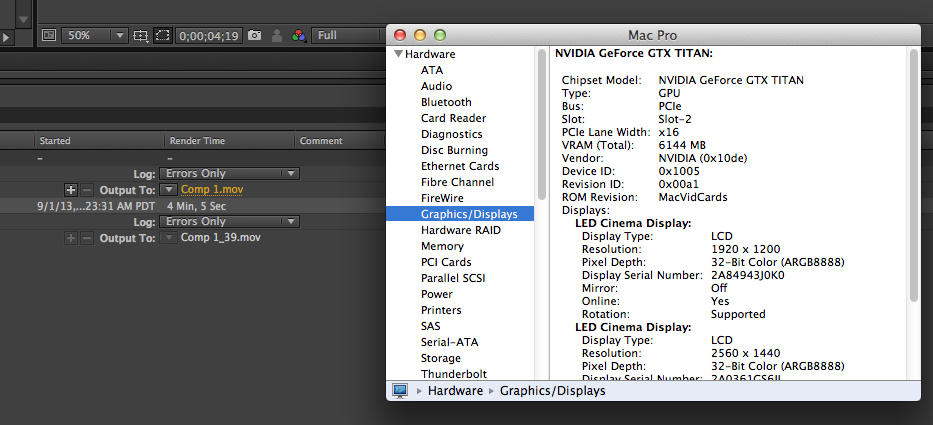Click Hardware in the bottom path bar

click(x=455, y=391)
